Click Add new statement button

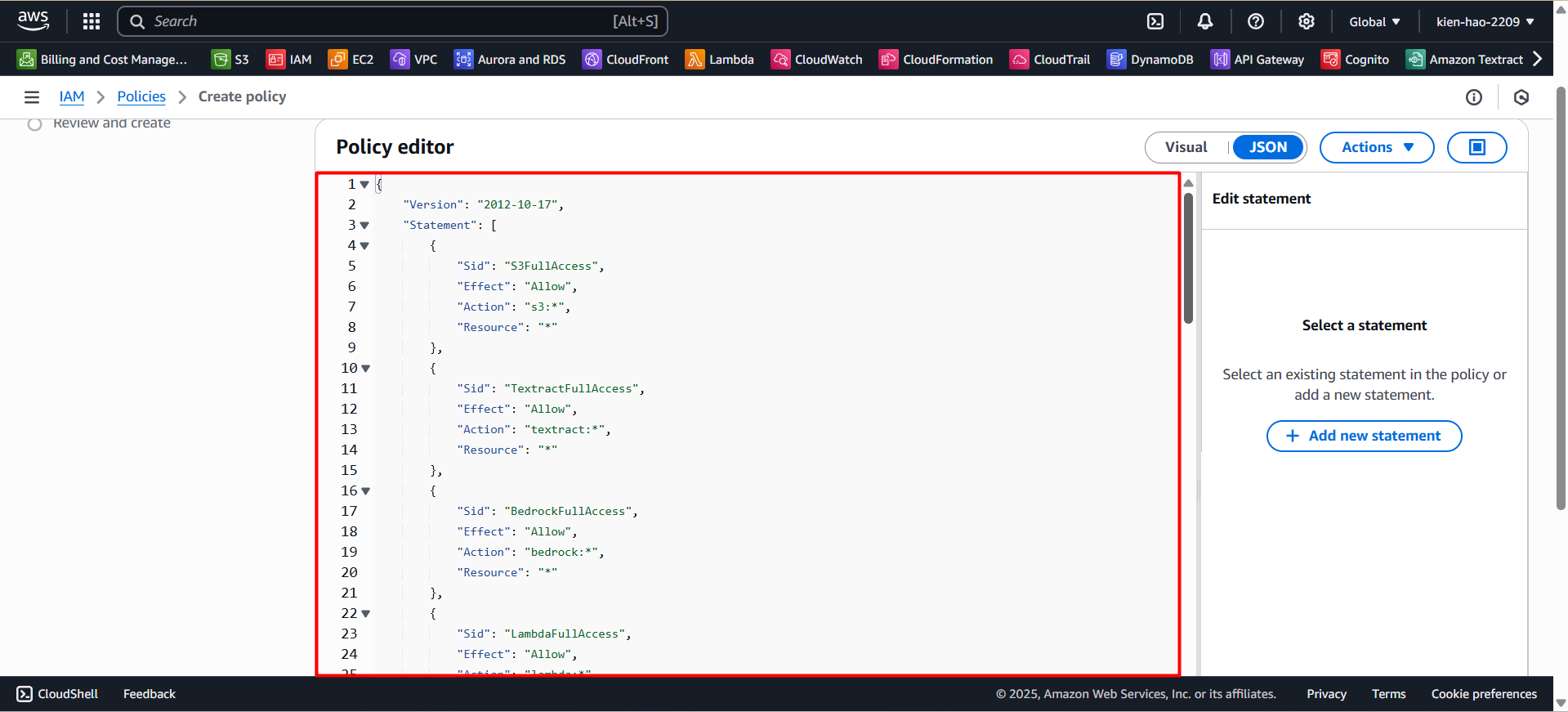[x=1364, y=436]
